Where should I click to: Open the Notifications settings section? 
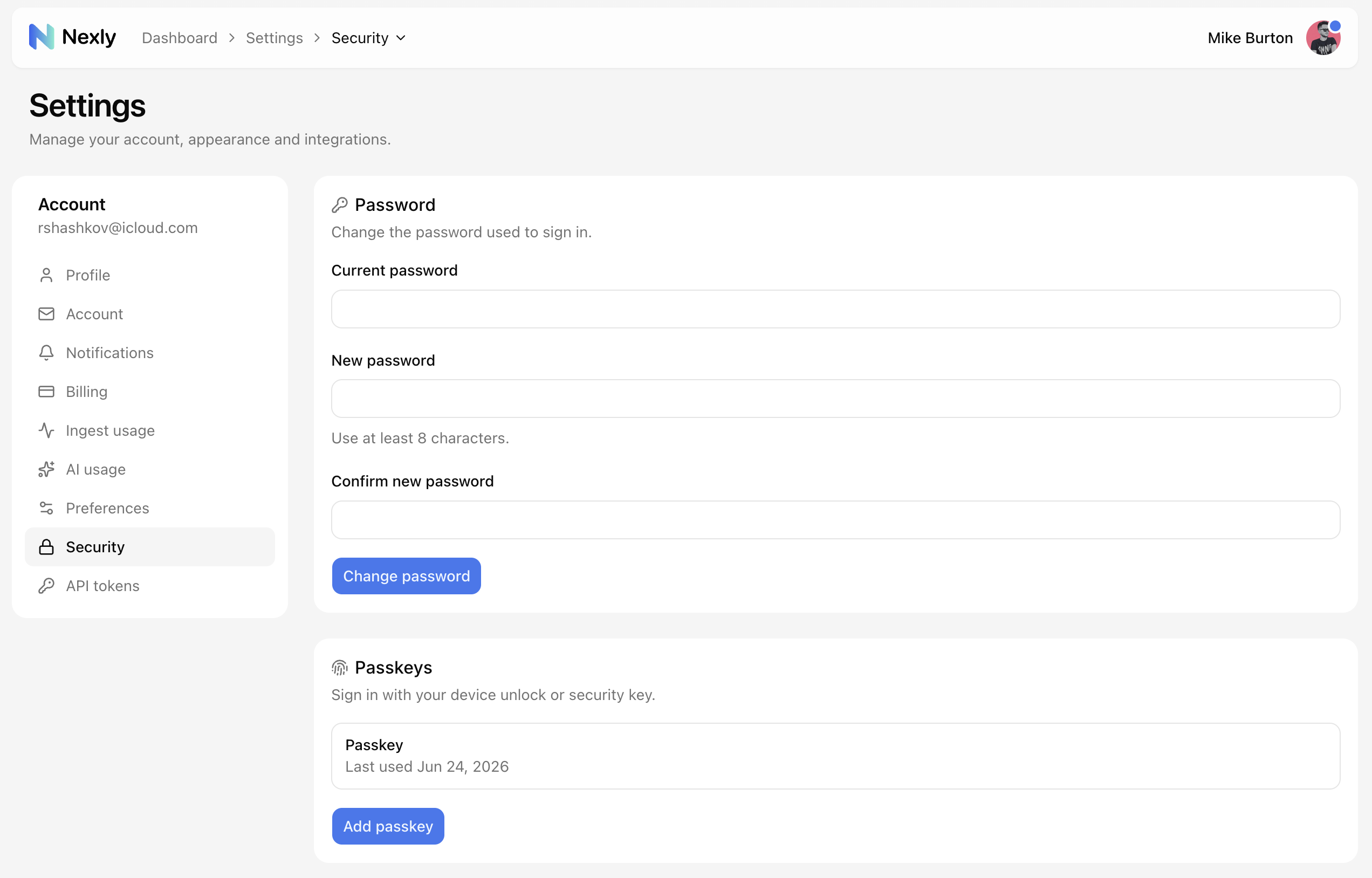tap(150, 353)
